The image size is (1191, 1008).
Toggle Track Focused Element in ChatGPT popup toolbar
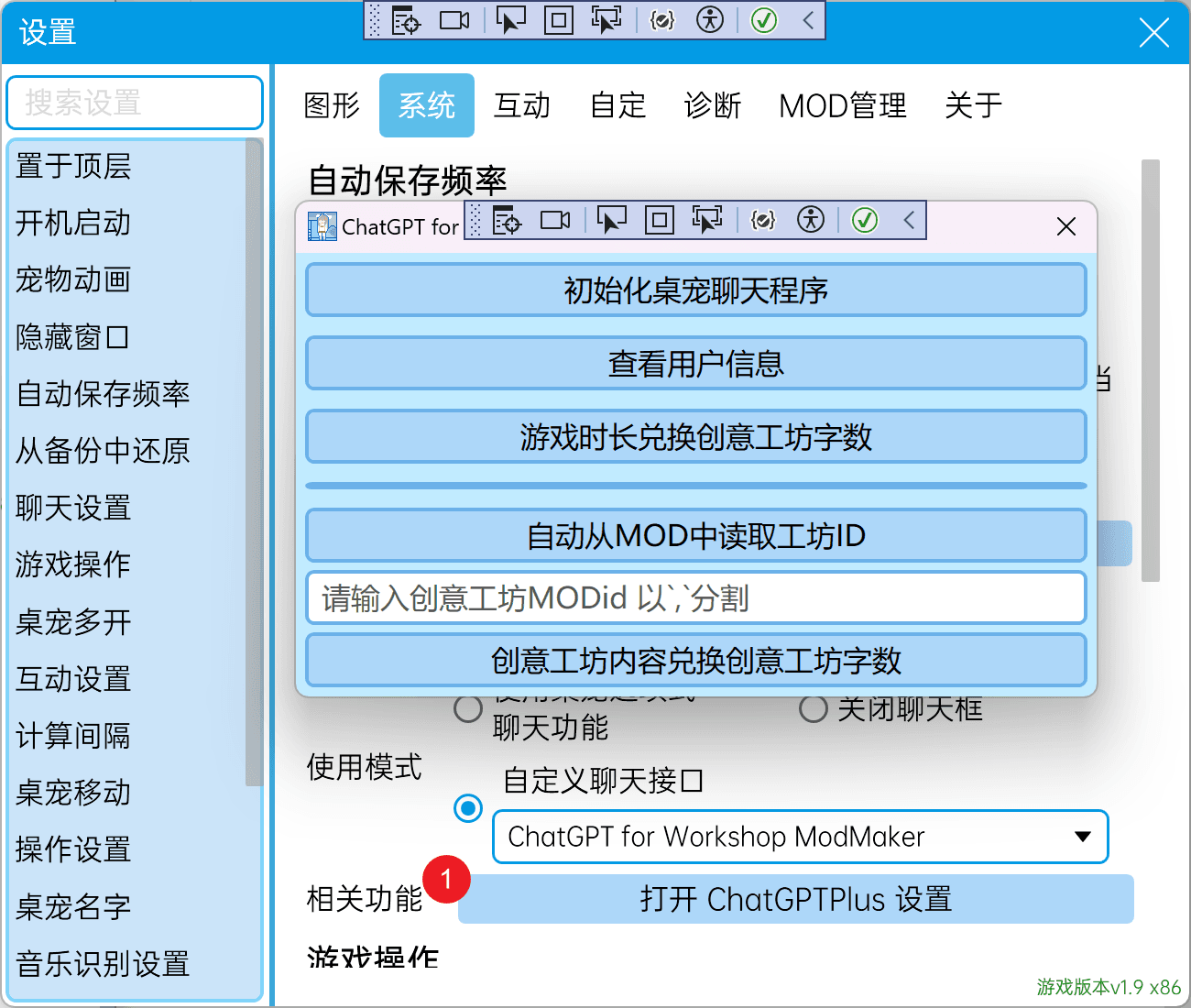[x=706, y=220]
